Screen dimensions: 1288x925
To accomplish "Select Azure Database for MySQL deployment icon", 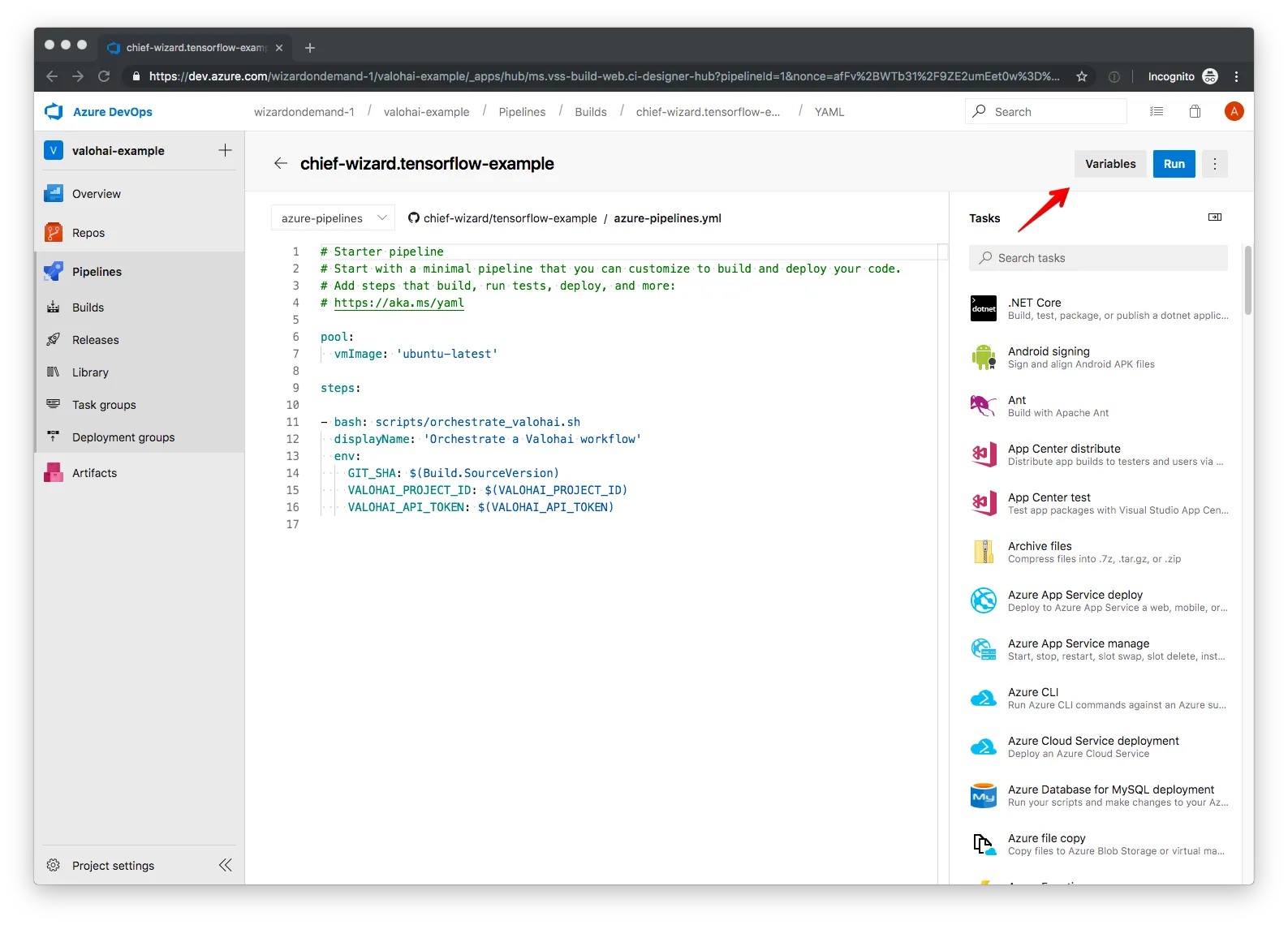I will pyautogui.click(x=984, y=796).
